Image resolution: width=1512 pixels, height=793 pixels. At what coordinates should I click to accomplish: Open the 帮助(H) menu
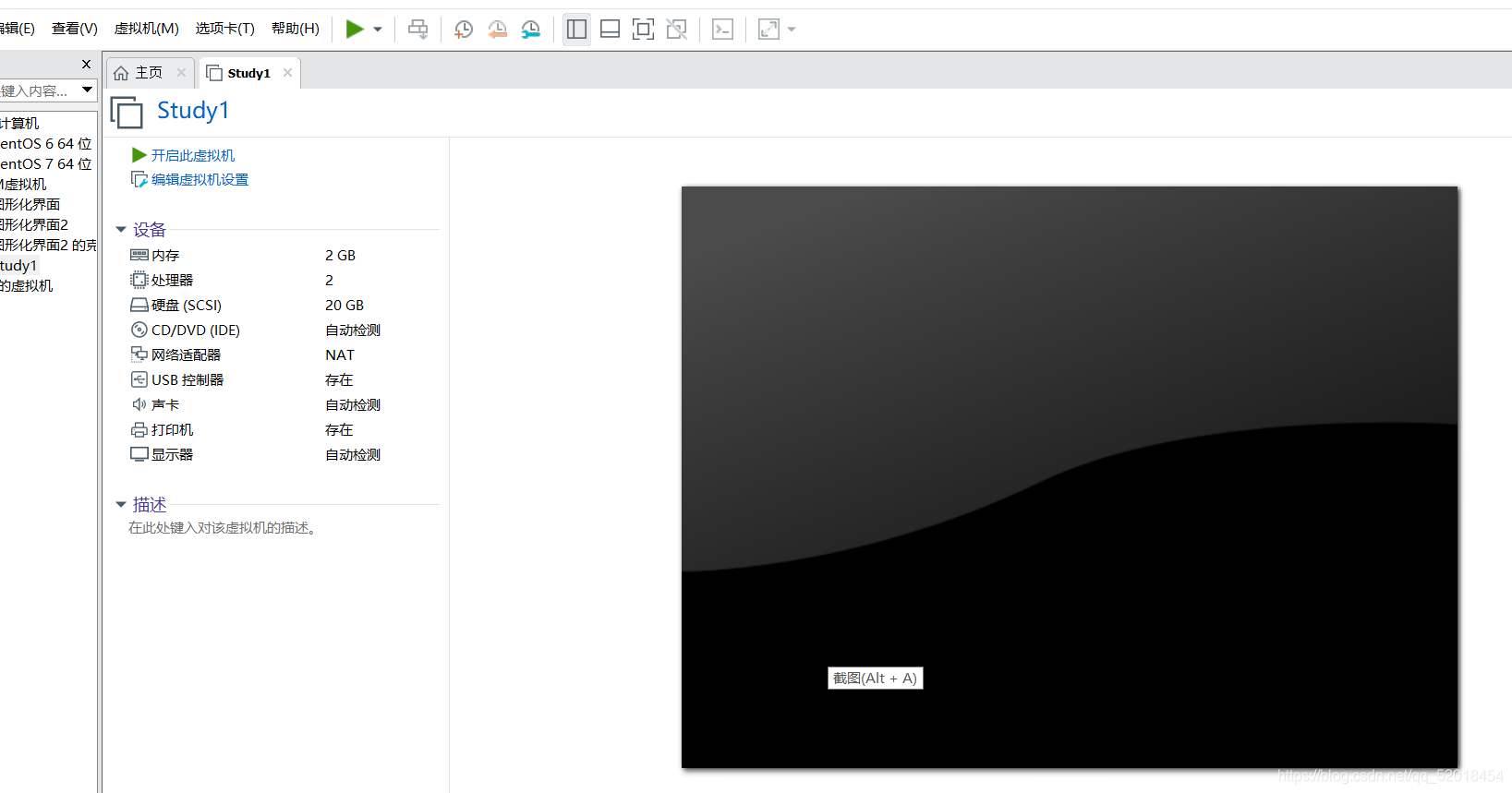pyautogui.click(x=295, y=29)
